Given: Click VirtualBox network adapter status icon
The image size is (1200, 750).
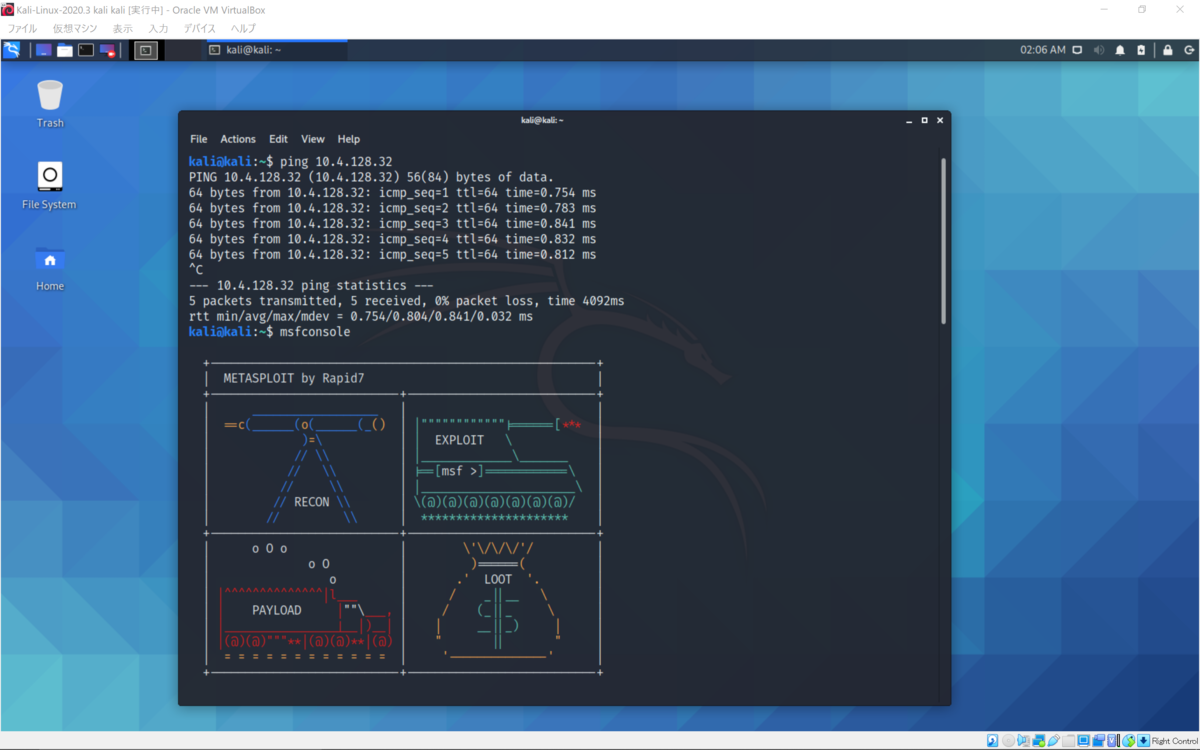Looking at the screenshot, I should tap(1038, 741).
